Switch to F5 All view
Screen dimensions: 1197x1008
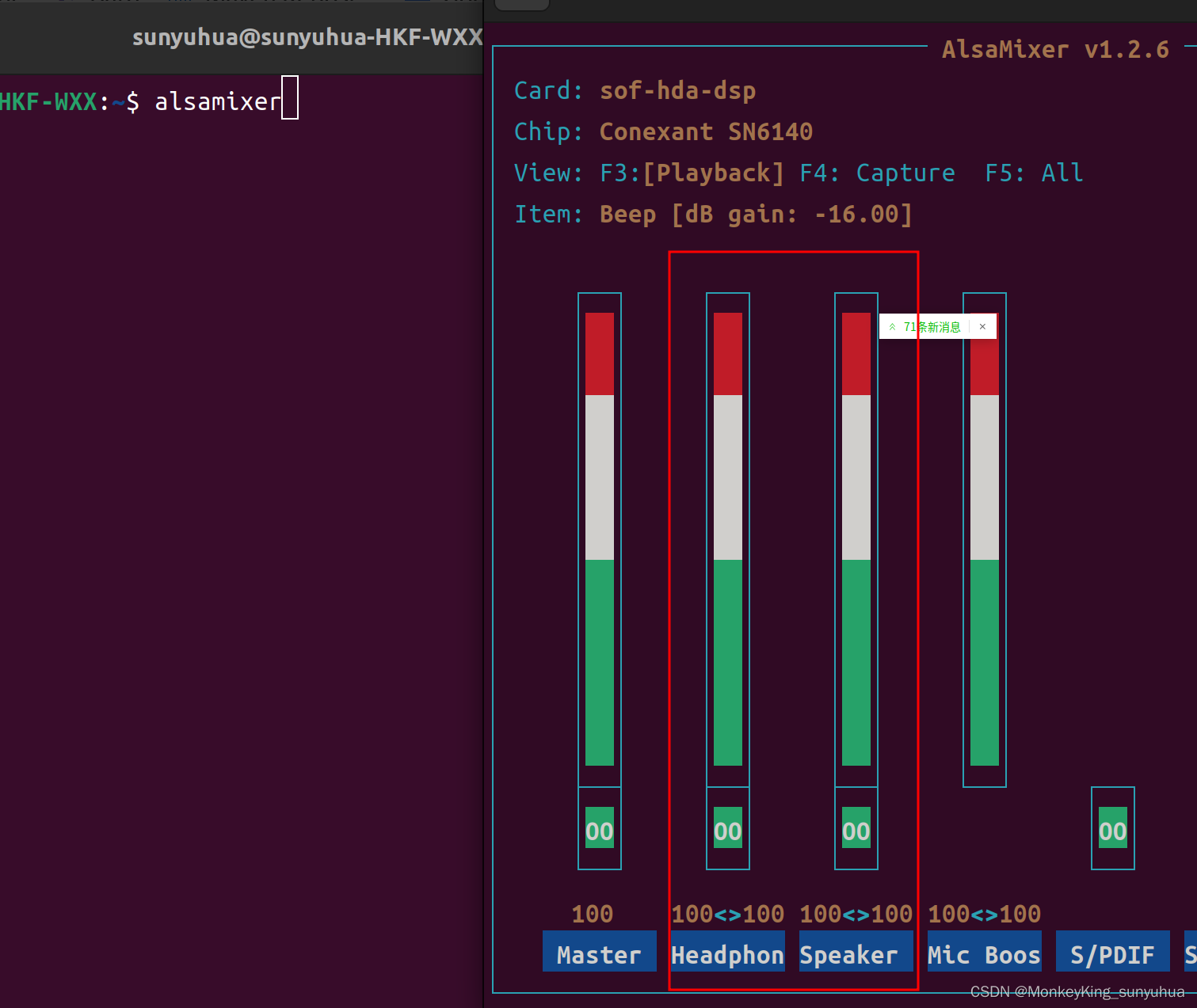pyautogui.click(x=1034, y=173)
